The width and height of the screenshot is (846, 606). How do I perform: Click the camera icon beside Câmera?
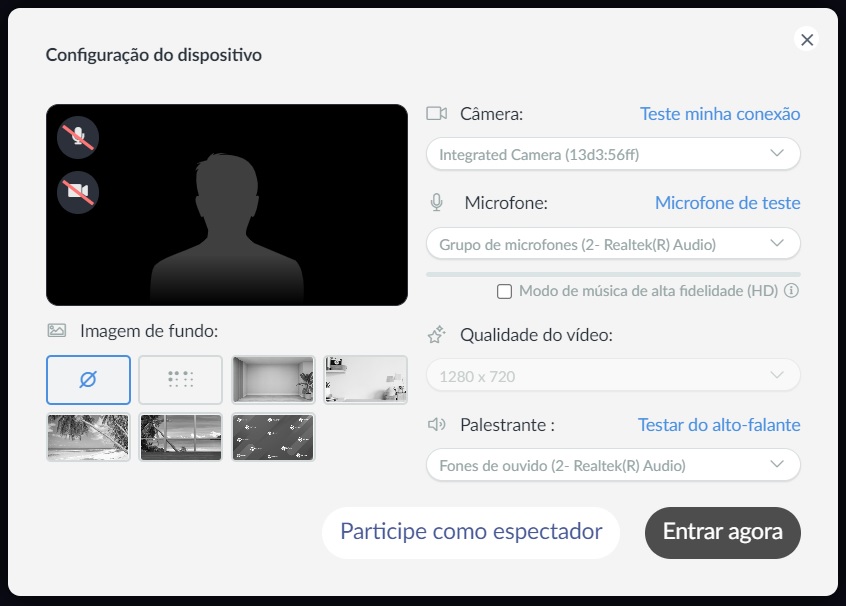pos(436,113)
